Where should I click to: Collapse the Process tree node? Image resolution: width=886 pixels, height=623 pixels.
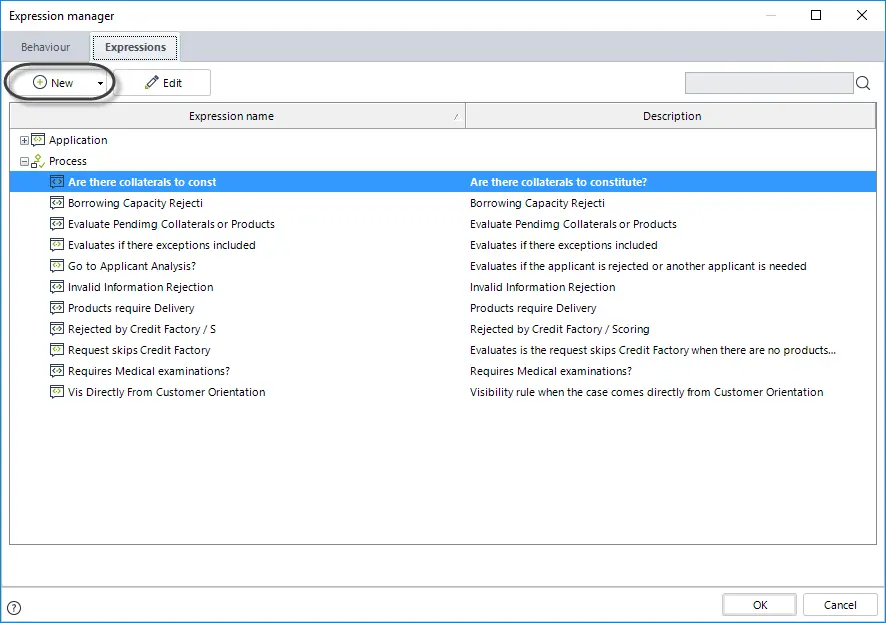click(x=24, y=162)
